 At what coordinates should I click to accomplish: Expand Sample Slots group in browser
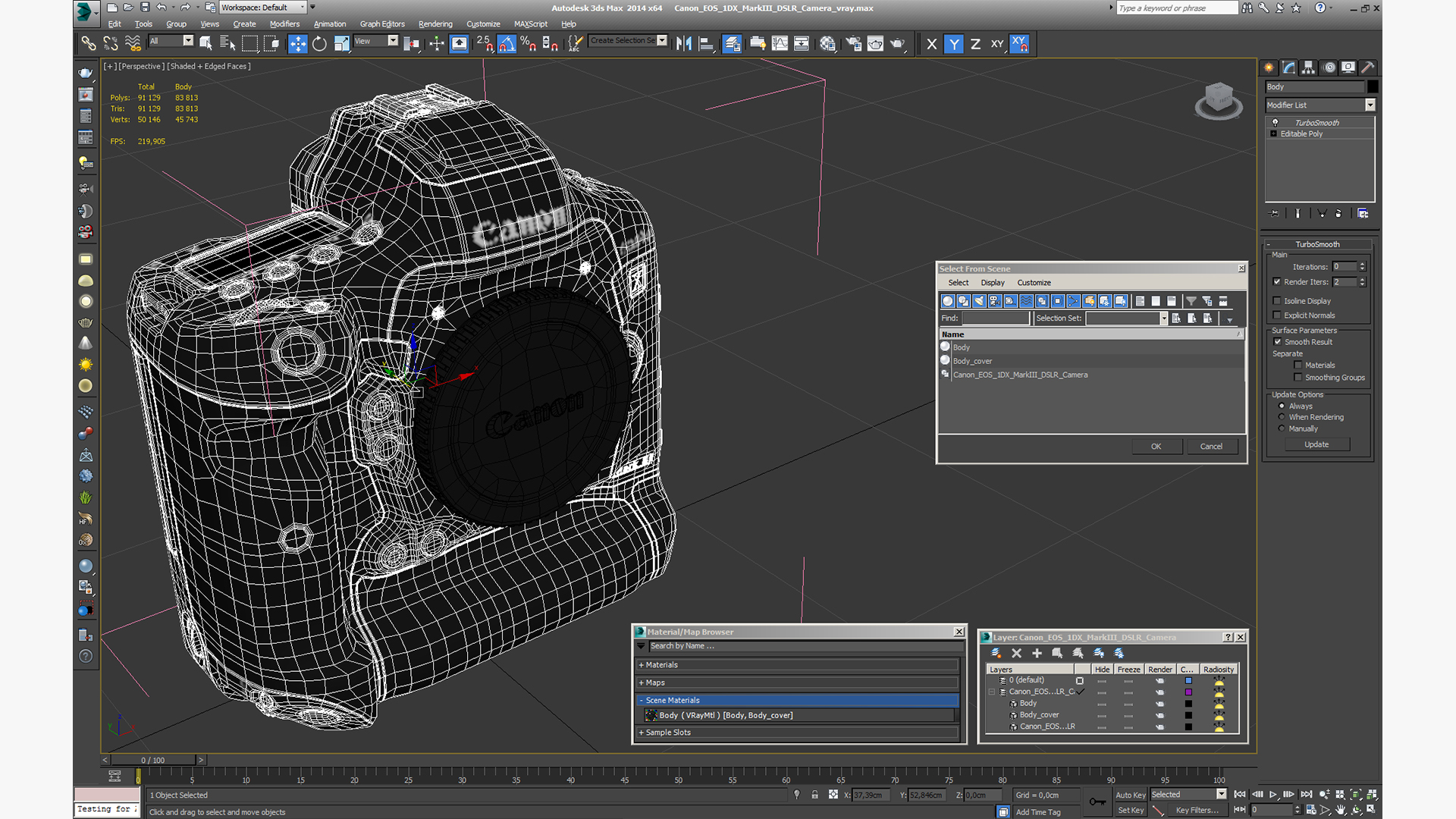coord(798,733)
